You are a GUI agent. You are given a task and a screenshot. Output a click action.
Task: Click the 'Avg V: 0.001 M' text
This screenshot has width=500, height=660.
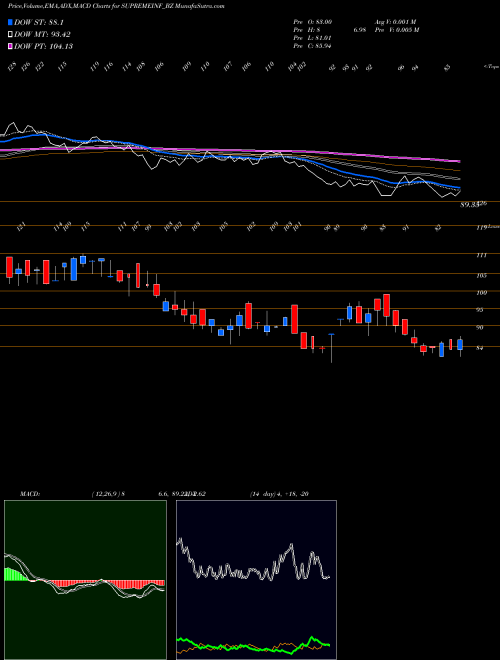[x=395, y=21]
